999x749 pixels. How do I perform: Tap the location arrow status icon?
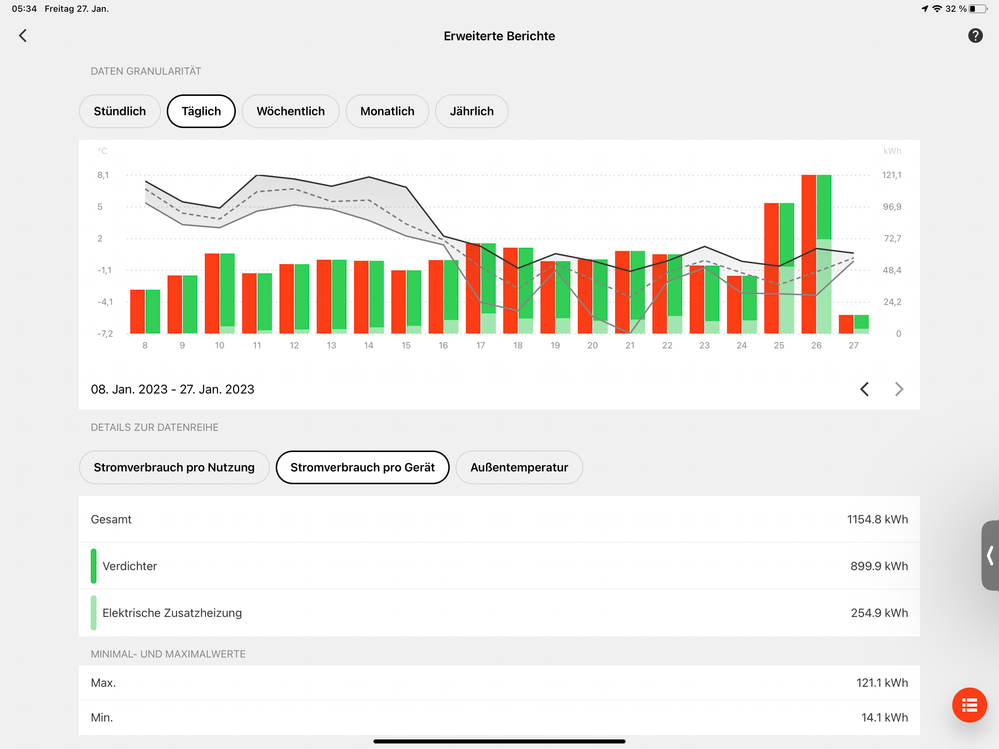click(x=924, y=8)
